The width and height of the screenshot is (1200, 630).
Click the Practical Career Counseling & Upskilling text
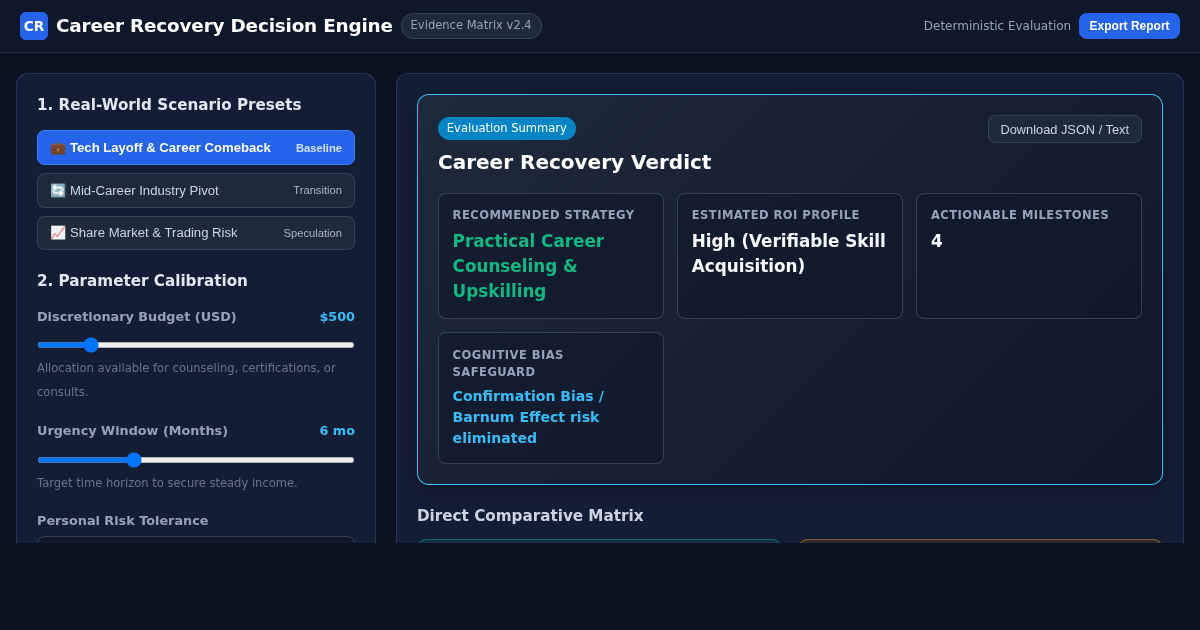(x=528, y=266)
